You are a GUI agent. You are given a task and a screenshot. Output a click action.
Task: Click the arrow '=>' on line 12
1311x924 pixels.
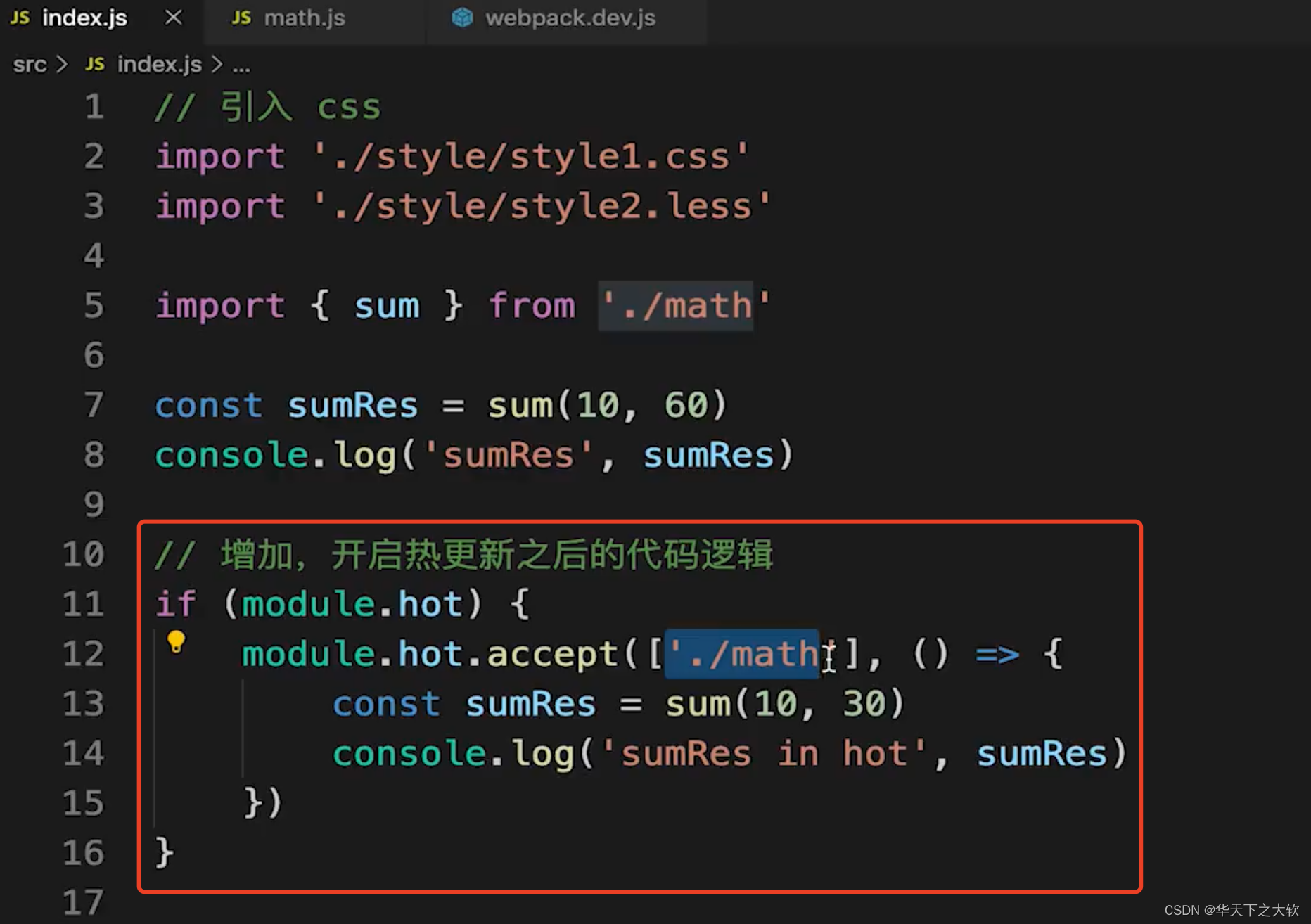click(997, 655)
